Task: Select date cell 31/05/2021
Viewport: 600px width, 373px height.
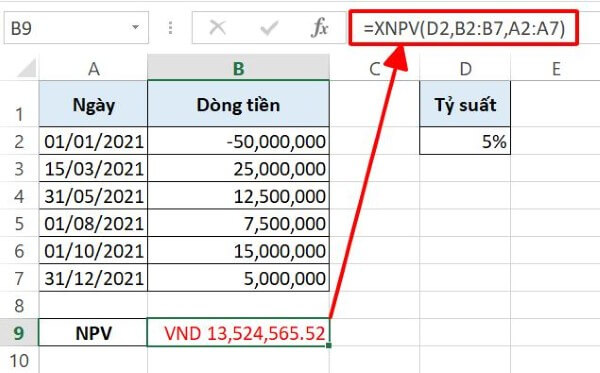Action: [x=93, y=196]
